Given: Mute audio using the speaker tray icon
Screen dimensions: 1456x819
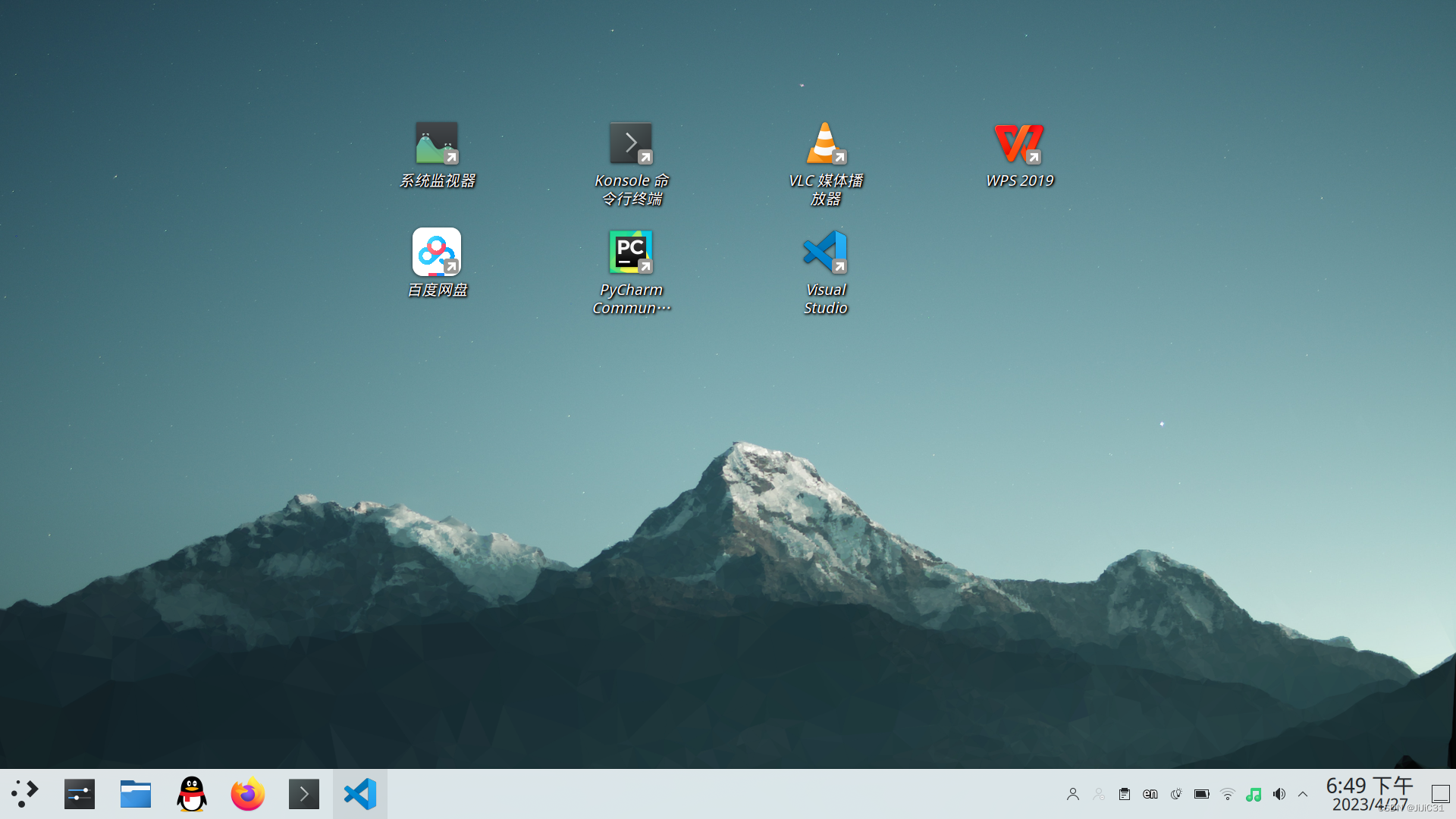Looking at the screenshot, I should click(x=1279, y=794).
